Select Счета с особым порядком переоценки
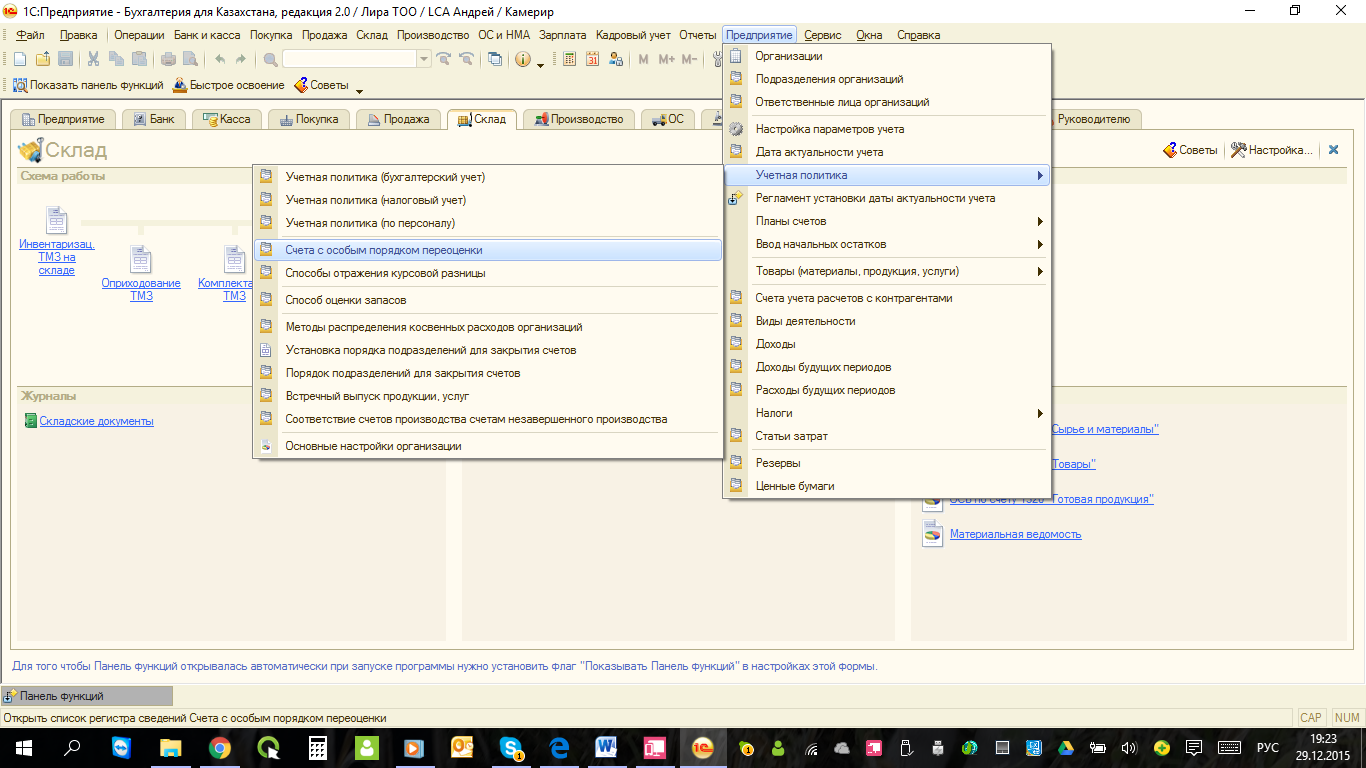The width and height of the screenshot is (1366, 768). (x=488, y=250)
